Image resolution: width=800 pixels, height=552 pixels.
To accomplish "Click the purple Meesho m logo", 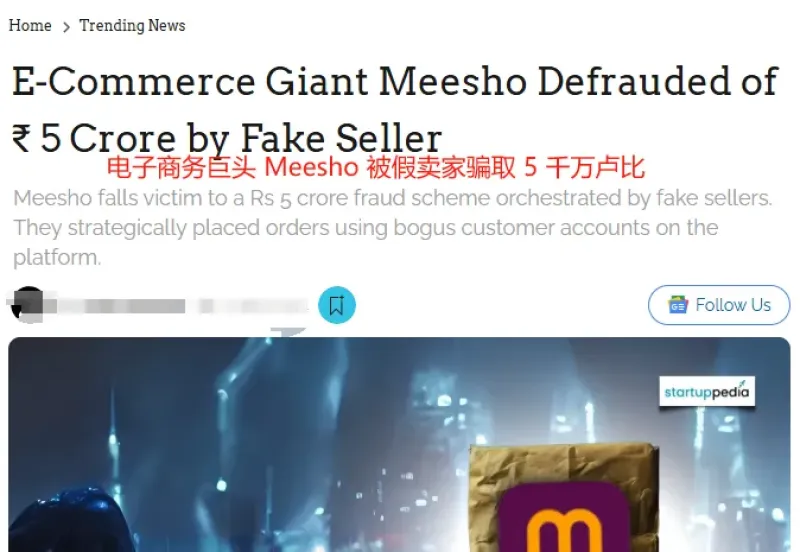I will [x=564, y=516].
